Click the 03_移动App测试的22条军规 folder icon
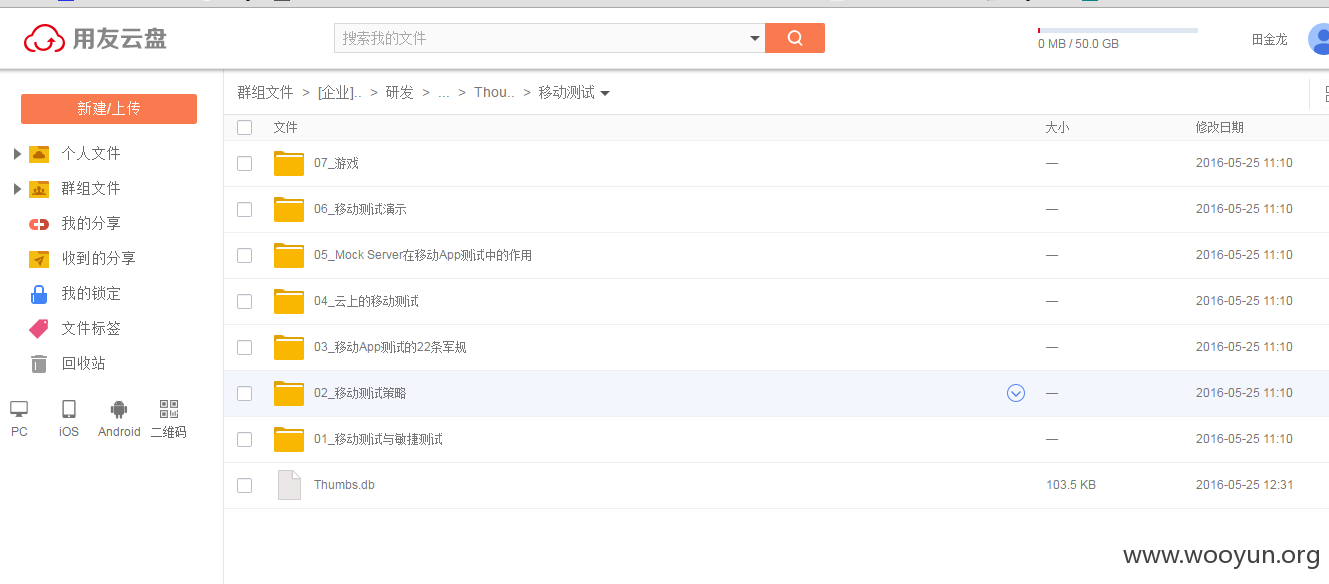Viewport: 1329px width, 584px height. tap(289, 347)
